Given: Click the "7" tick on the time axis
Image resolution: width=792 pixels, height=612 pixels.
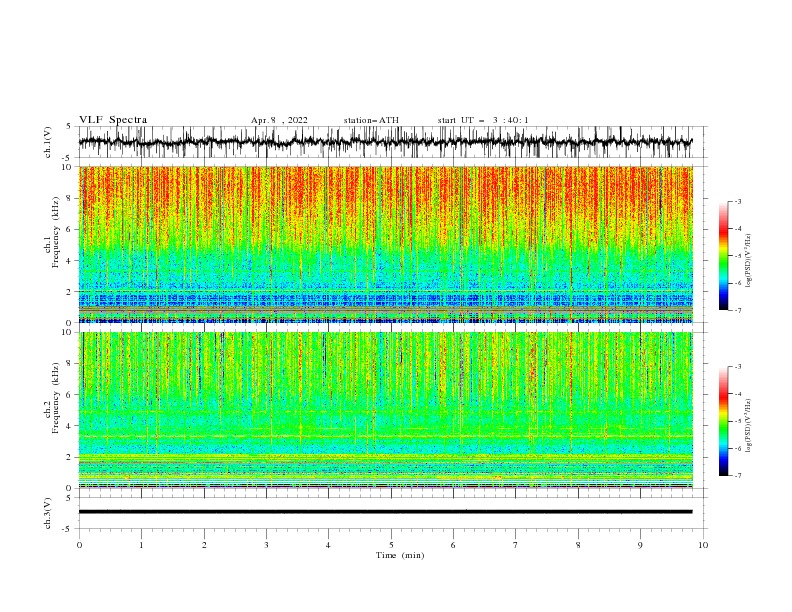Looking at the screenshot, I should point(516,545).
